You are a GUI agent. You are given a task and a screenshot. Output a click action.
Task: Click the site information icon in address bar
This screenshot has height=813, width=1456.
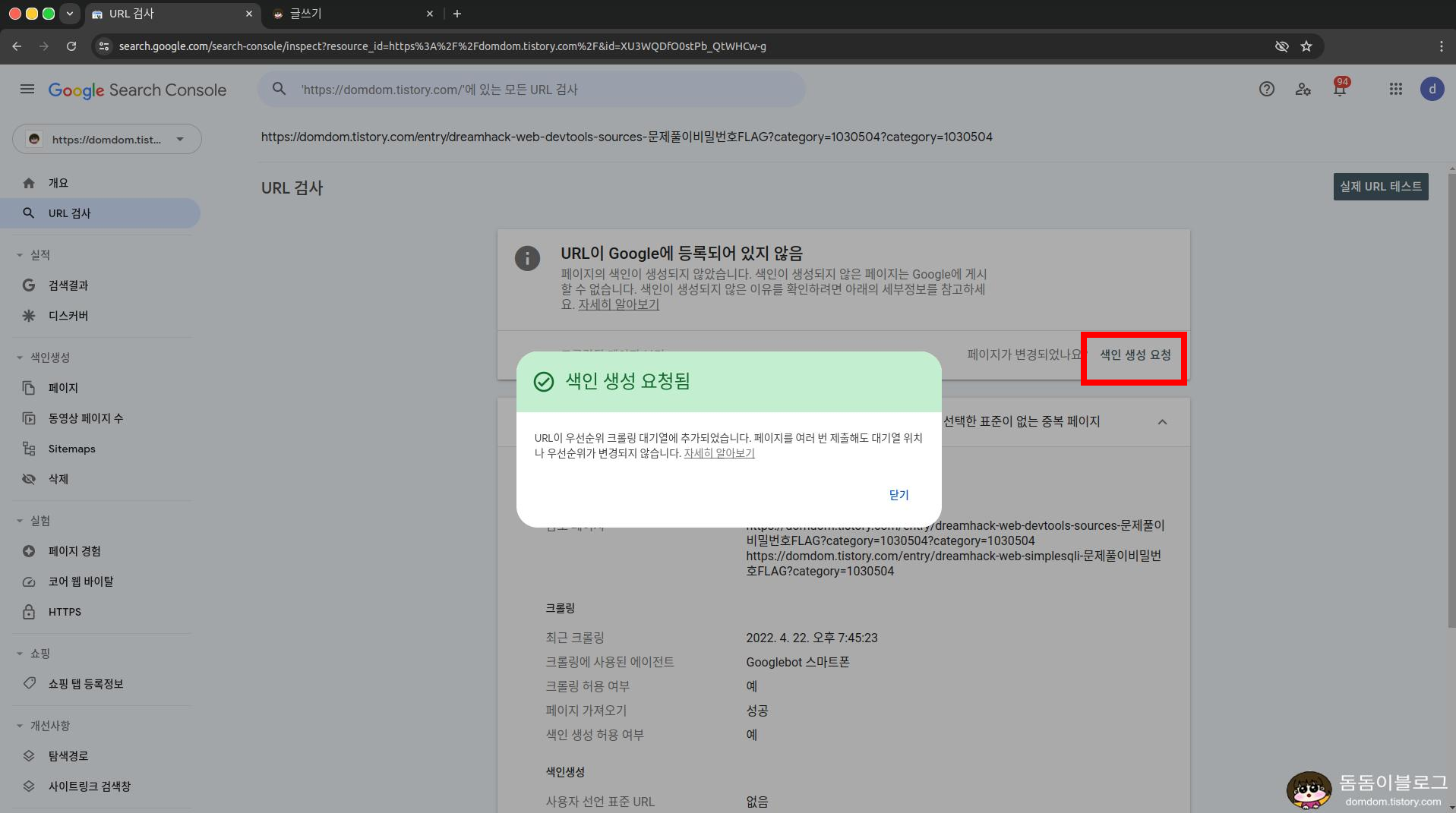pos(105,46)
